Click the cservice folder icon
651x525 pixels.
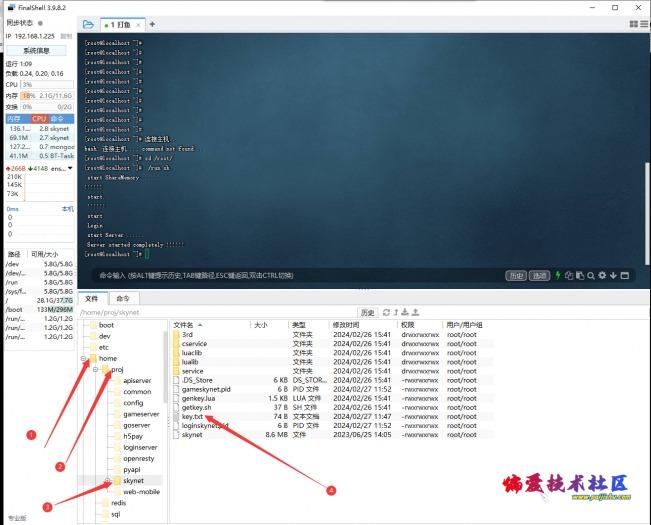pyautogui.click(x=176, y=344)
